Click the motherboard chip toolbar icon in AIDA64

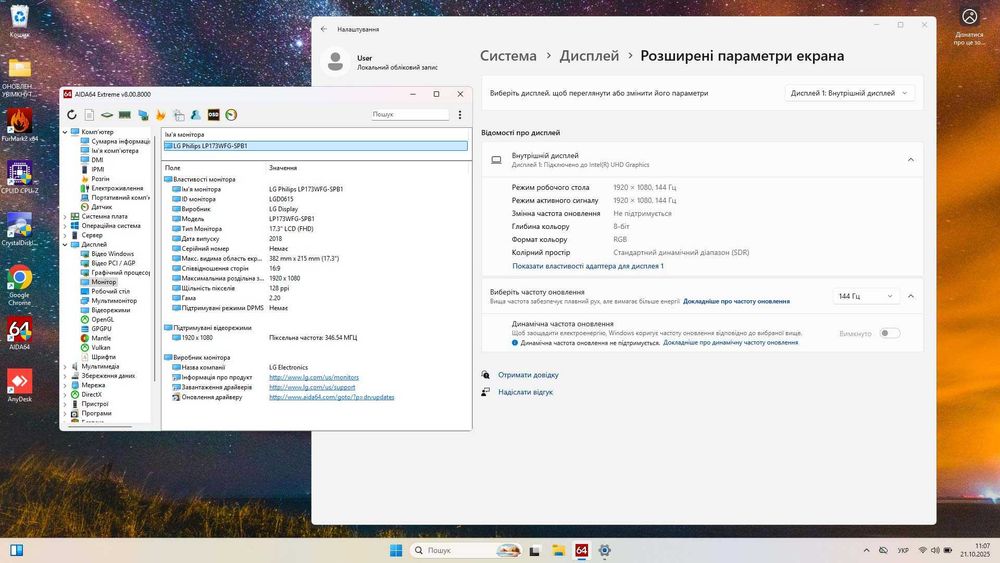(107, 115)
